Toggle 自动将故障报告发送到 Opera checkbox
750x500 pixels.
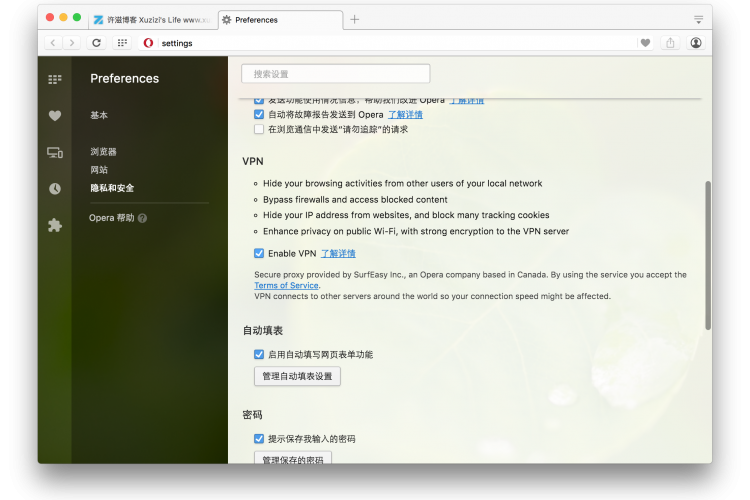point(259,114)
